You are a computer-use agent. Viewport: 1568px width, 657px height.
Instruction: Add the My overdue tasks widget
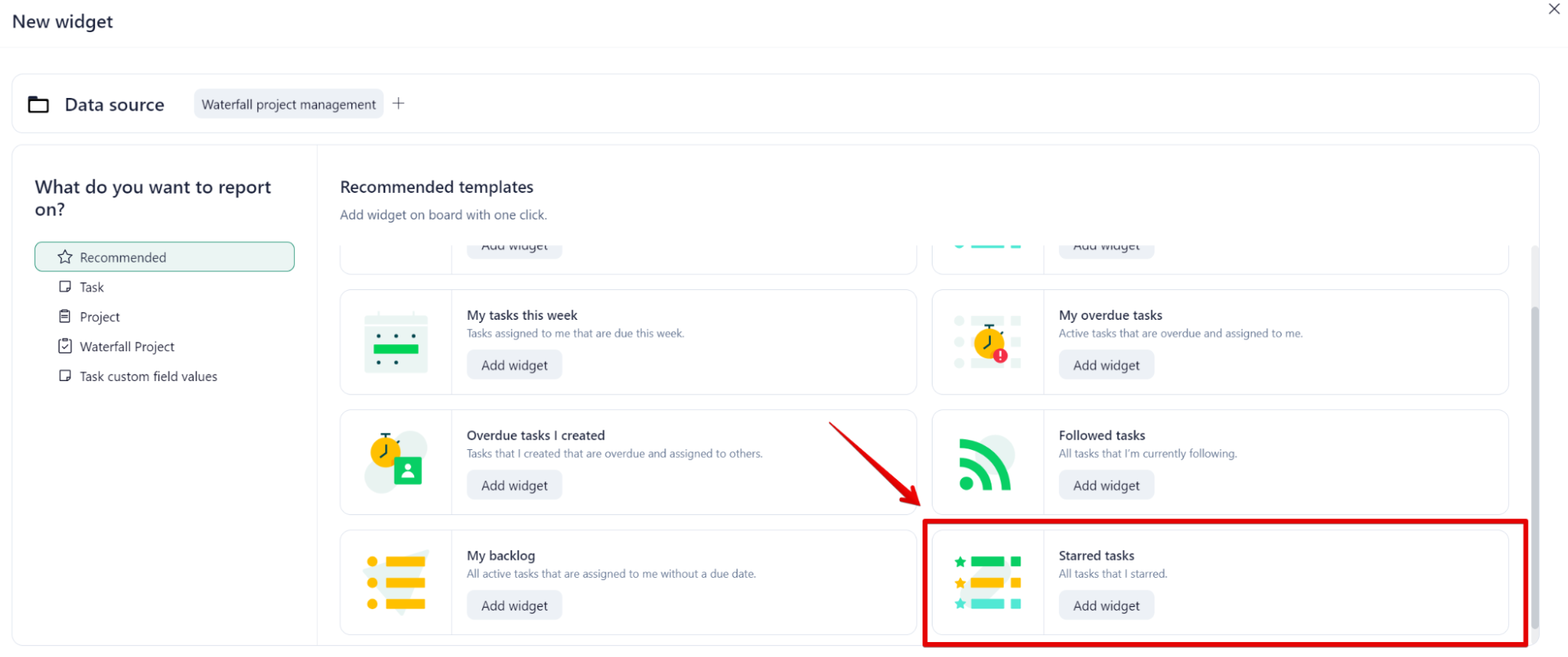coord(1106,365)
